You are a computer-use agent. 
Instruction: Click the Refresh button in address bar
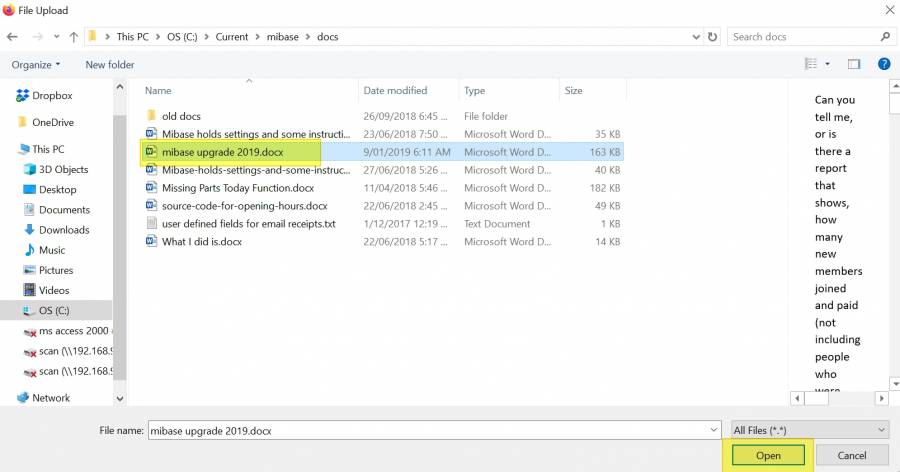712,37
